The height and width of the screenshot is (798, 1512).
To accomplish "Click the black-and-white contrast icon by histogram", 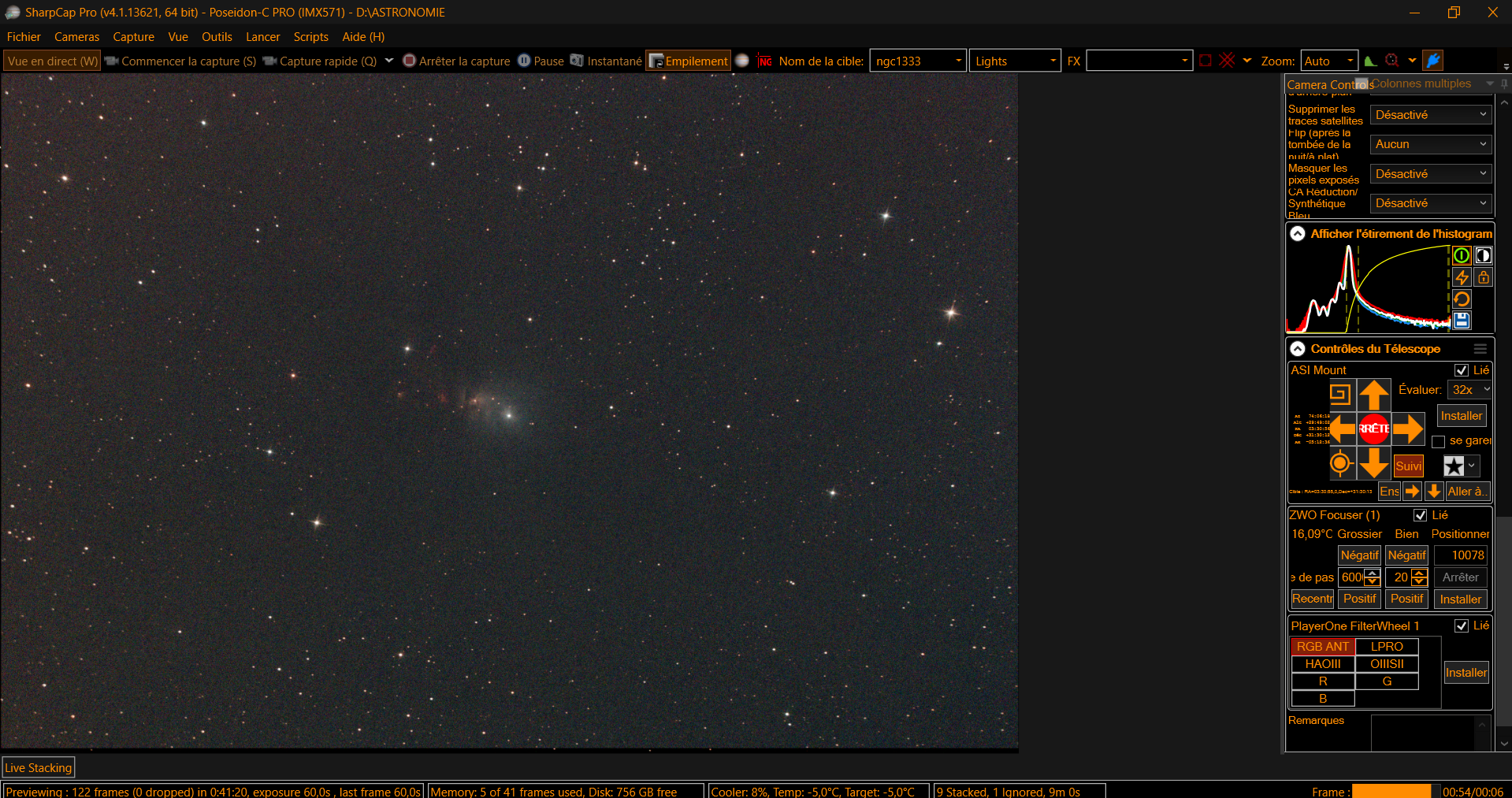I will [x=1483, y=255].
